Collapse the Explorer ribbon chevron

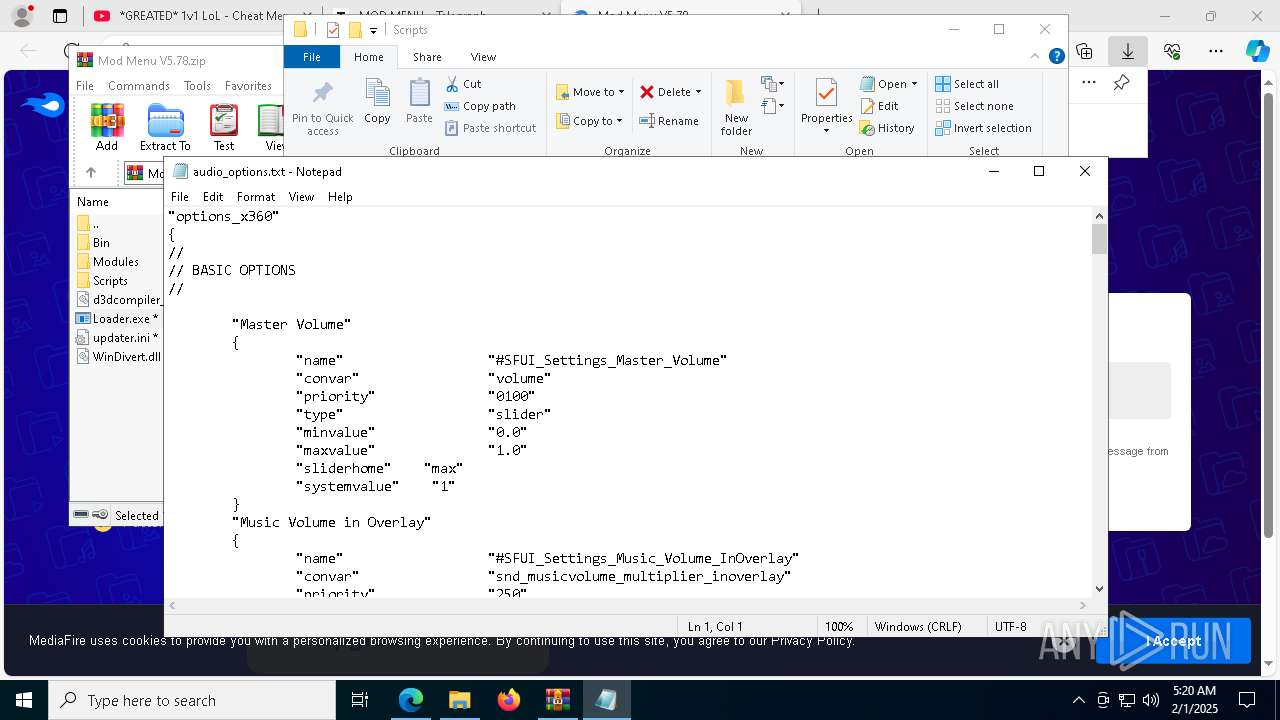pyautogui.click(x=1036, y=57)
